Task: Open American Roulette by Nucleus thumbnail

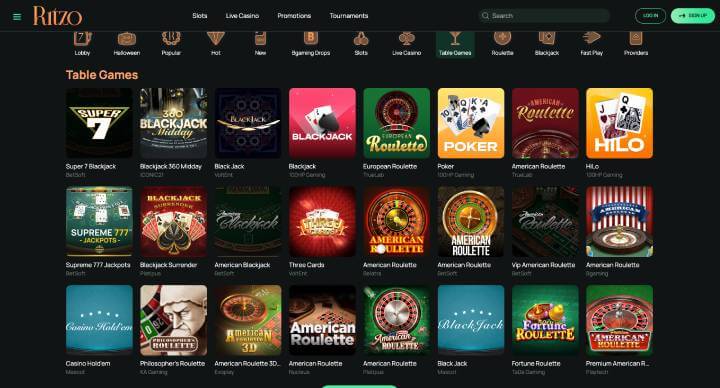Action: [322, 320]
